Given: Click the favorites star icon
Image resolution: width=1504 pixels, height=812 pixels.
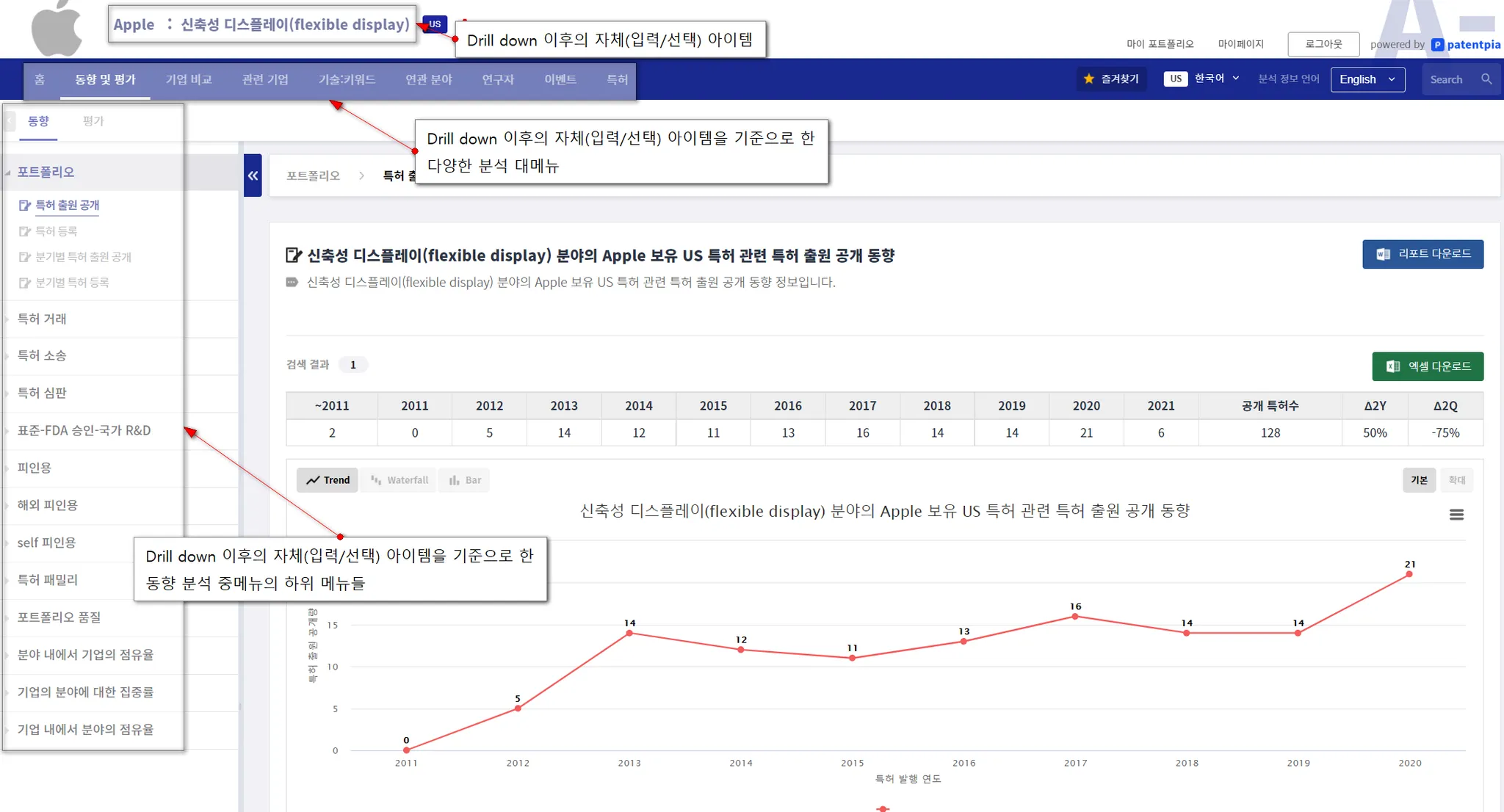Looking at the screenshot, I should 1088,79.
